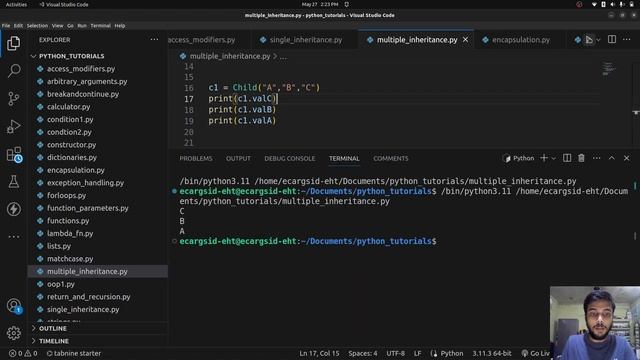
Task: Close the terminal panel
Action: click(x=627, y=158)
